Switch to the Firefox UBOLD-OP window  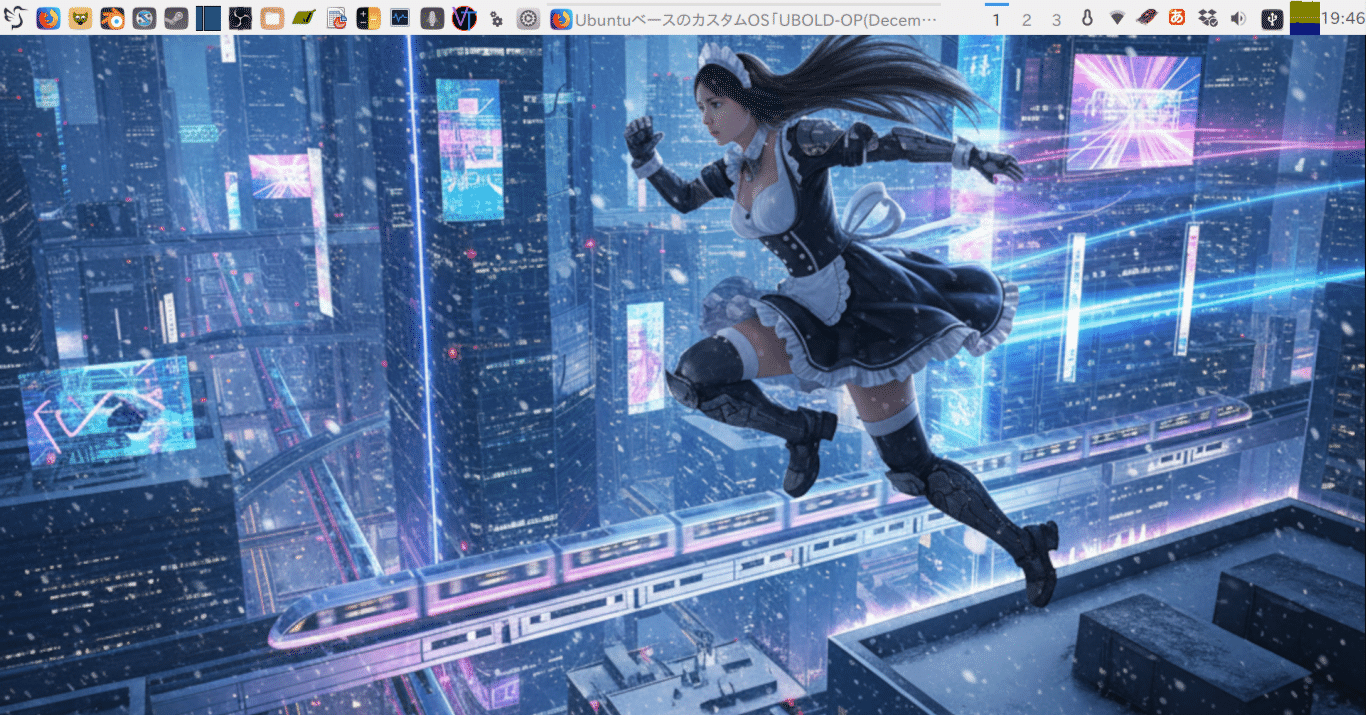click(746, 18)
